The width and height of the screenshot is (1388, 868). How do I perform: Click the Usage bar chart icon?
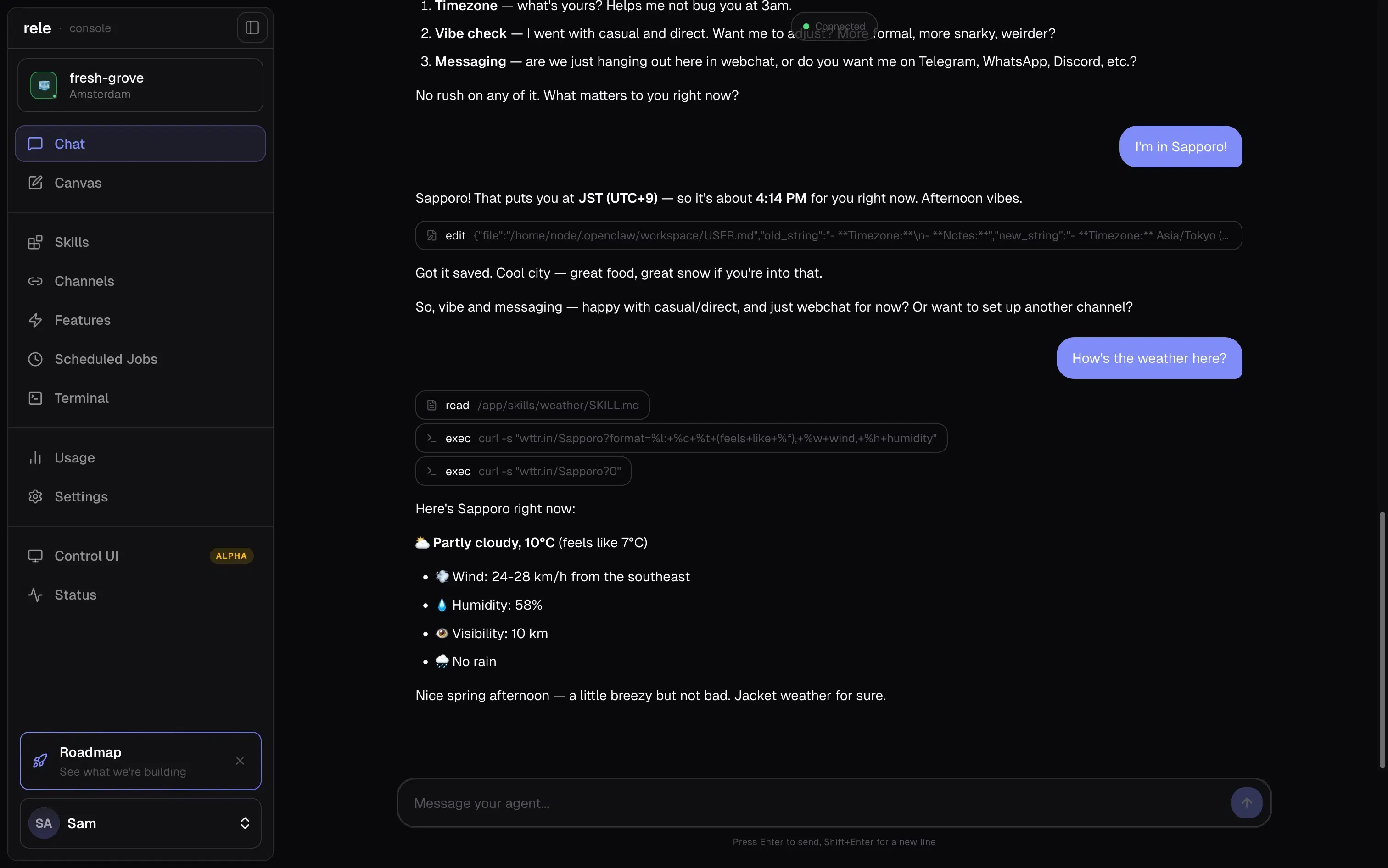[36, 458]
